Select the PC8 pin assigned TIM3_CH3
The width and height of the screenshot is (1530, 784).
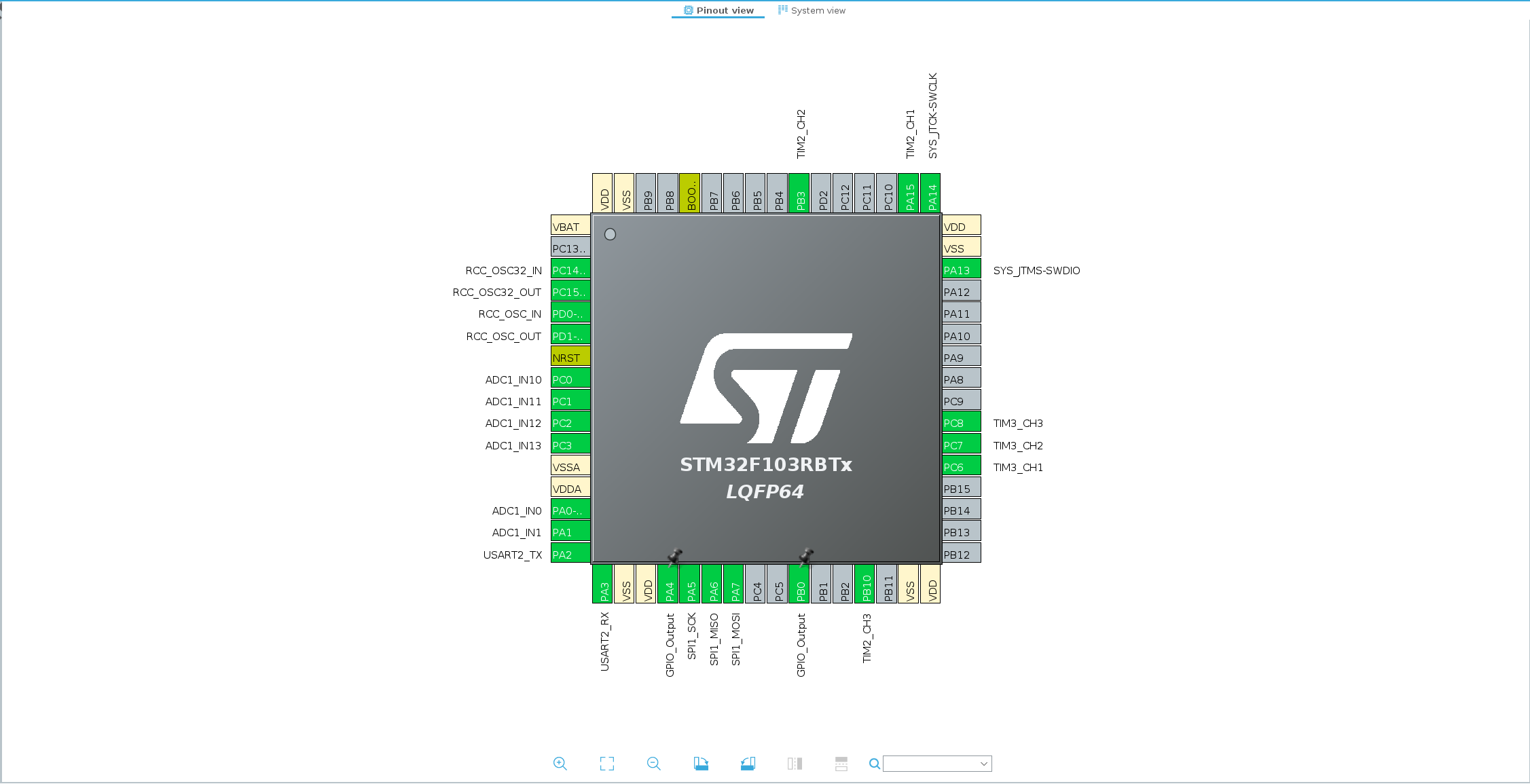tap(961, 422)
